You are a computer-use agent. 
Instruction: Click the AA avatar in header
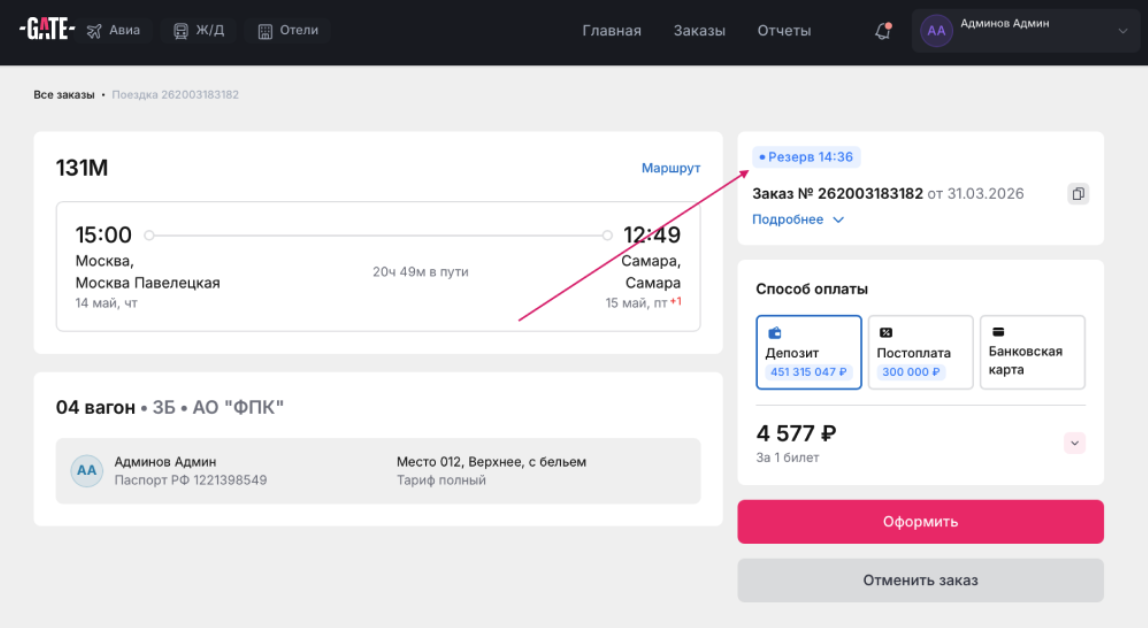(x=936, y=31)
